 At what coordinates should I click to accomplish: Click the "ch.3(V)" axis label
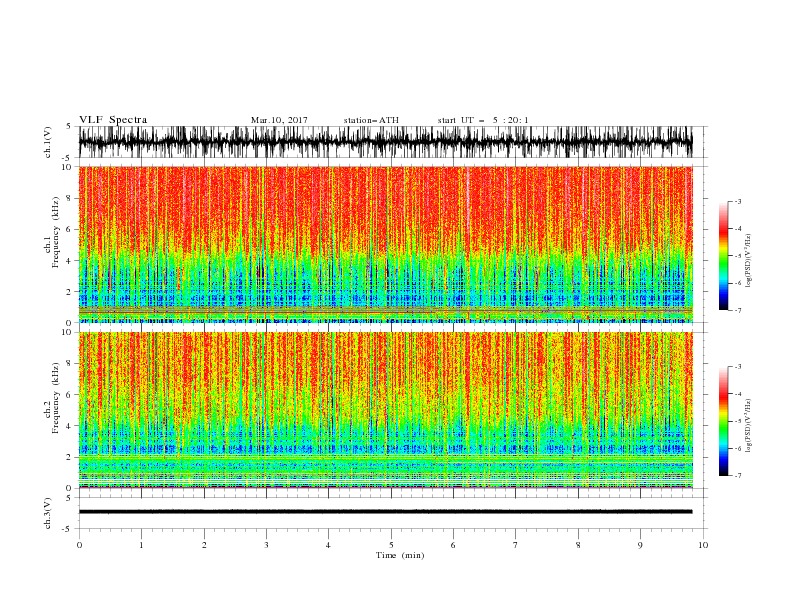(x=48, y=513)
